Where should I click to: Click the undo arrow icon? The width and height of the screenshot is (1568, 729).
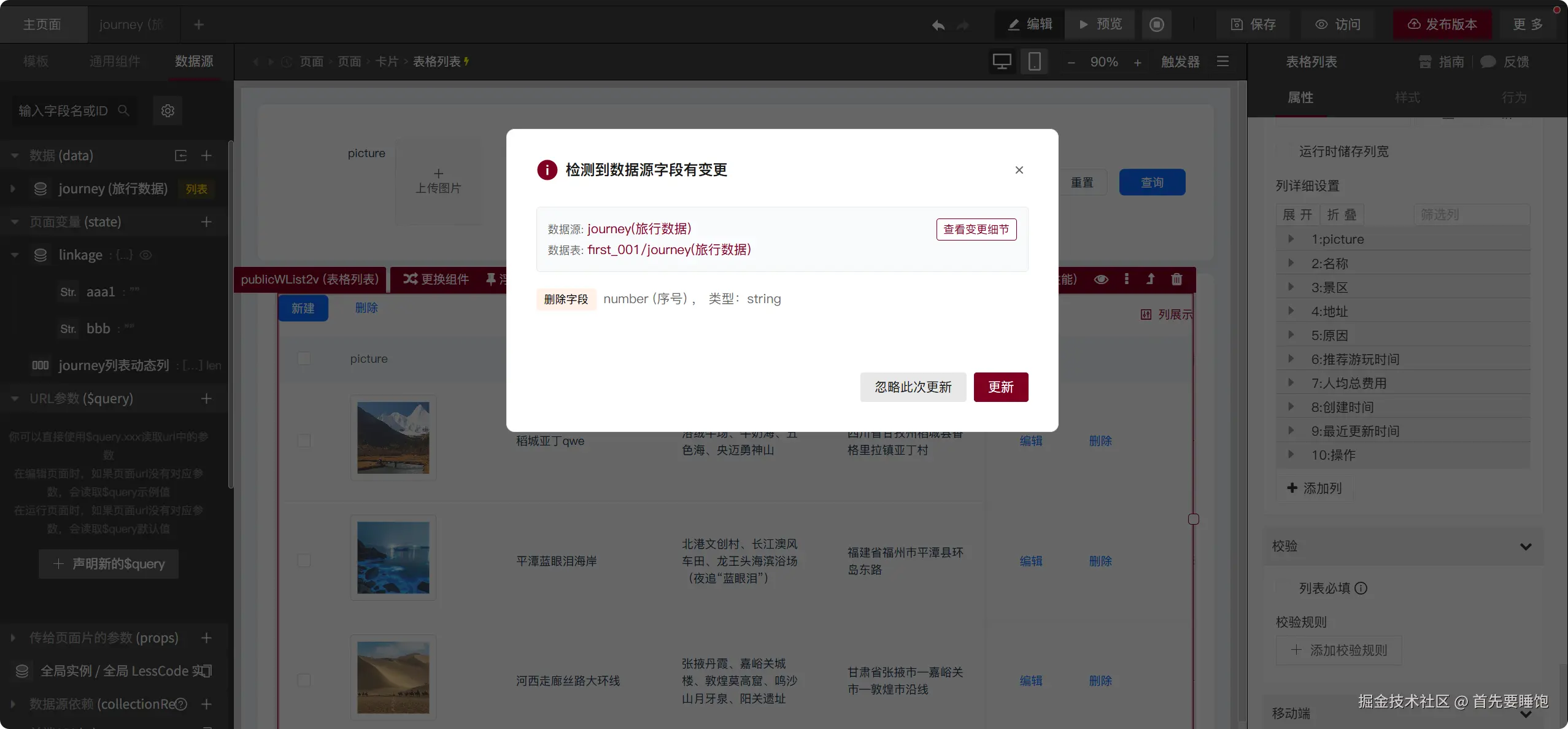click(x=938, y=25)
